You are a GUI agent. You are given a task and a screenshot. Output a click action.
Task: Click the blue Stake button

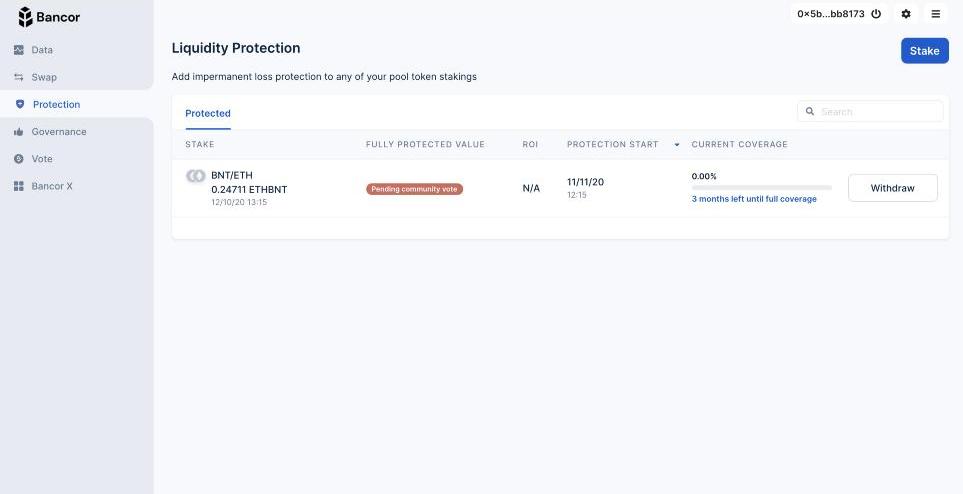[x=924, y=51]
